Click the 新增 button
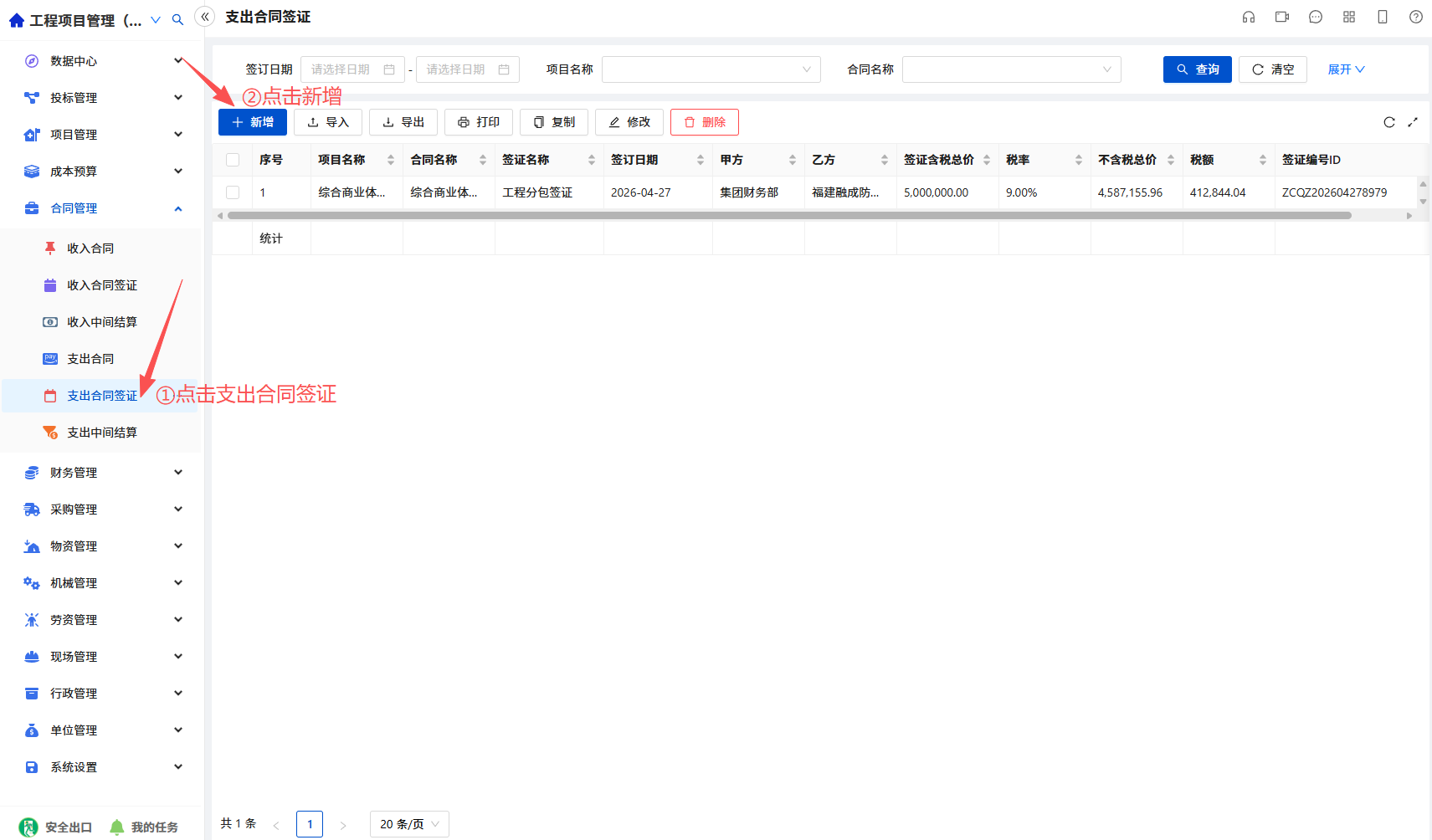This screenshot has height=840, width=1432. (x=253, y=122)
